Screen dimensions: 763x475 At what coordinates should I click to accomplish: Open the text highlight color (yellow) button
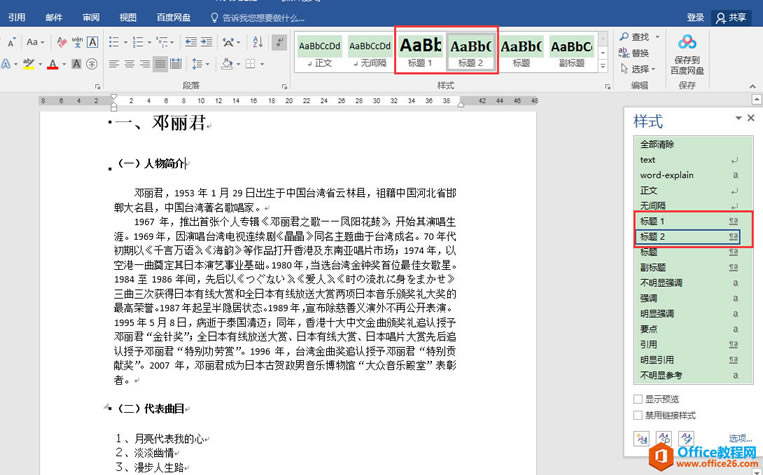[29, 64]
